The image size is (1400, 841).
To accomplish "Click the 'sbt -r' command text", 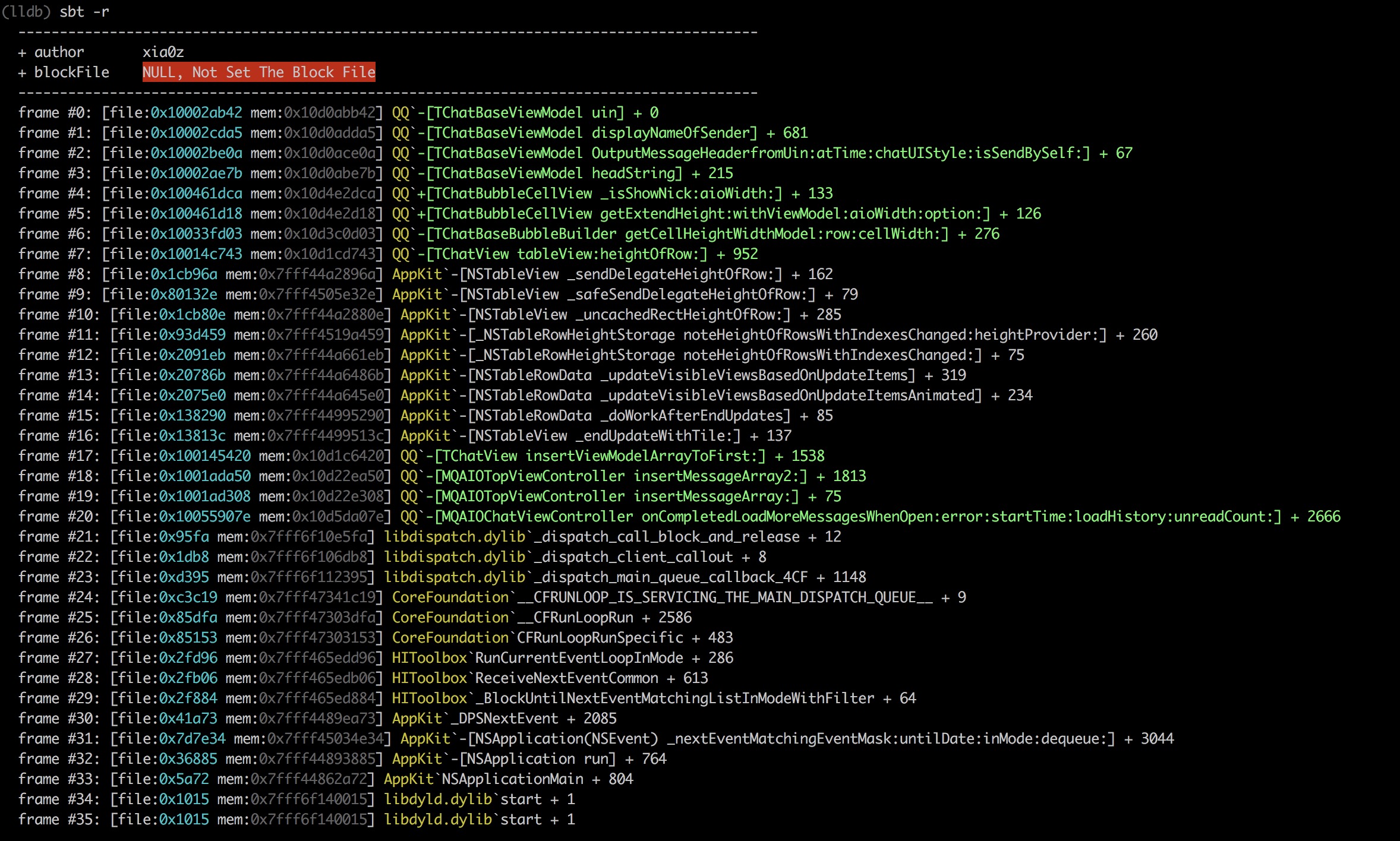I will 84,12.
